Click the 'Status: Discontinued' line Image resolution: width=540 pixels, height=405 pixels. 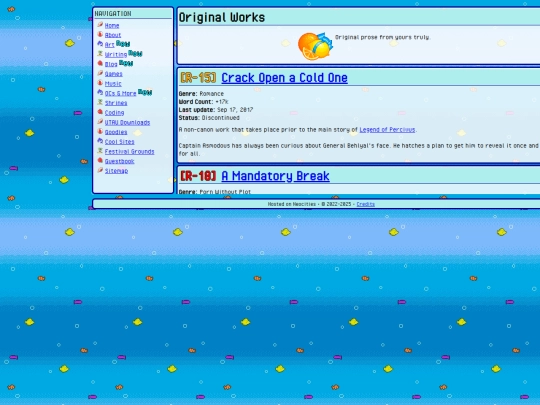pyautogui.click(x=209, y=118)
